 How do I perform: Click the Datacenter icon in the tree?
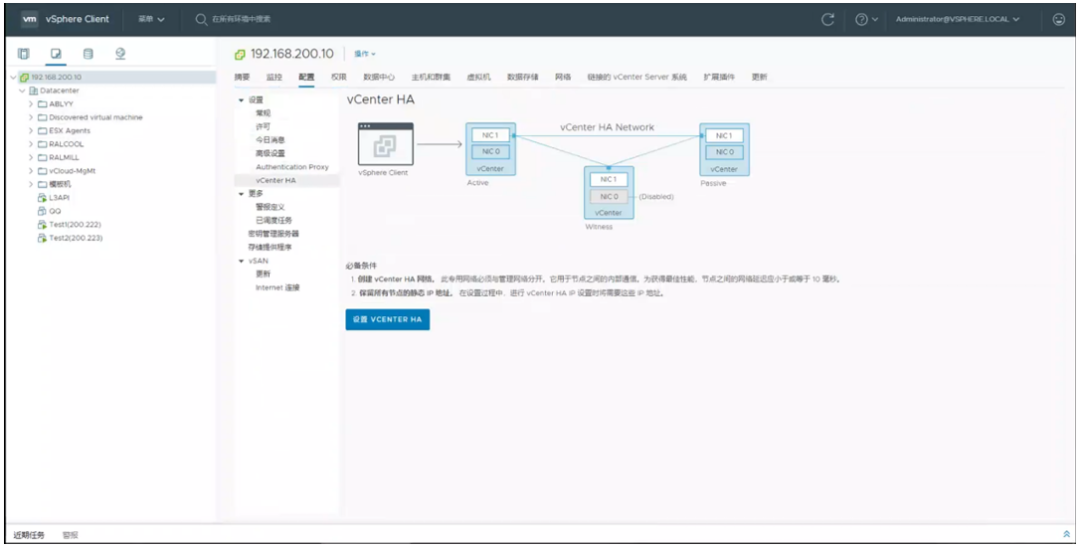pyautogui.click(x=33, y=91)
